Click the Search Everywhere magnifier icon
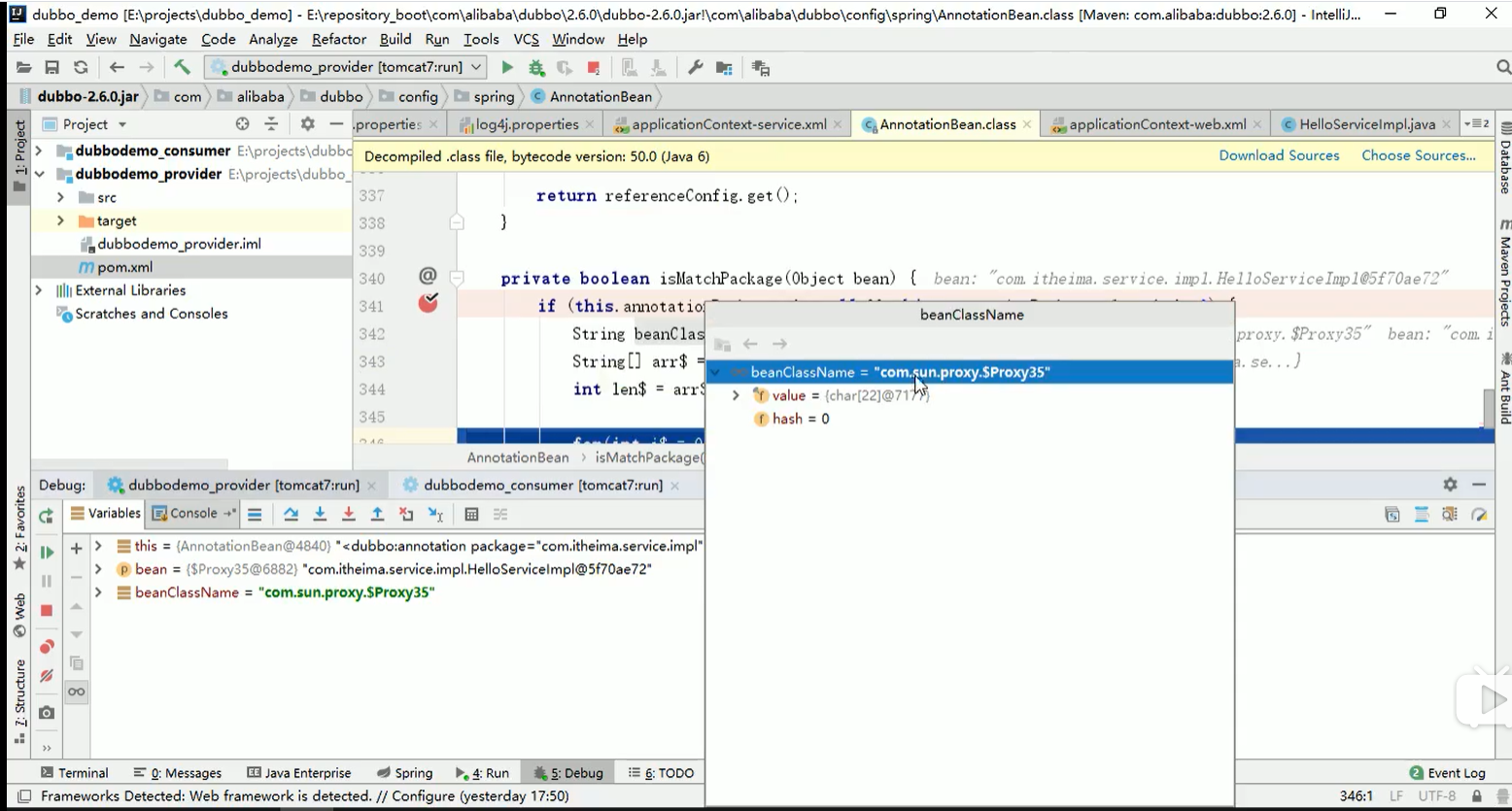Screen dimensions: 1512x811 click(1502, 67)
